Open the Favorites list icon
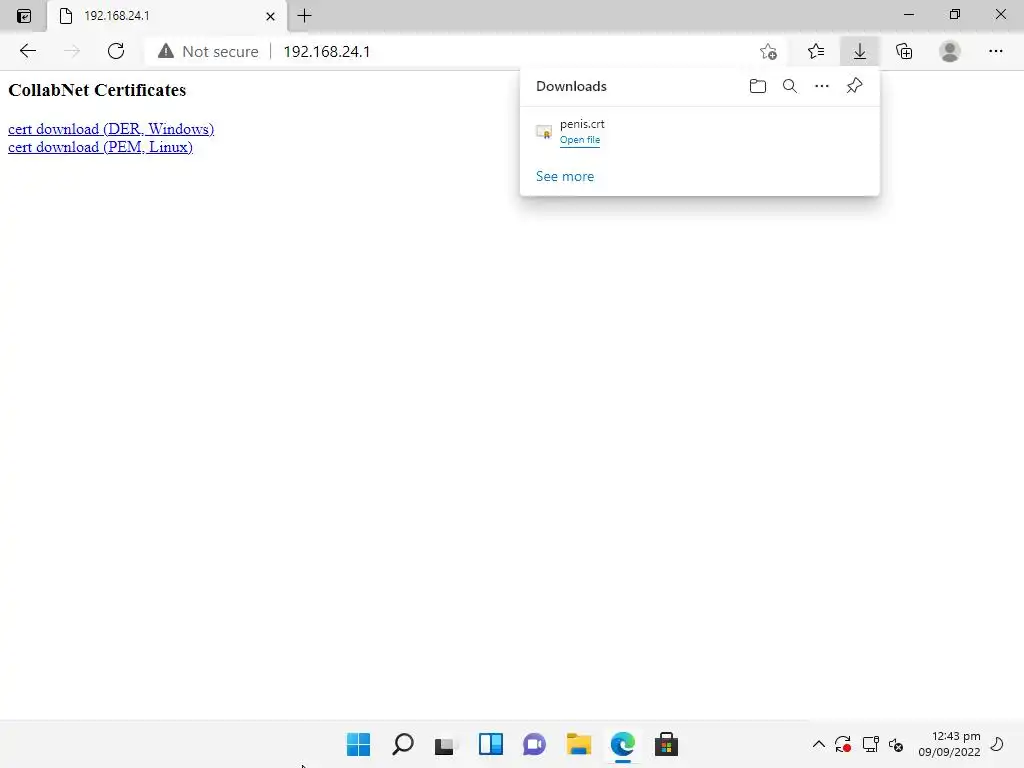The image size is (1024, 768). point(816,51)
